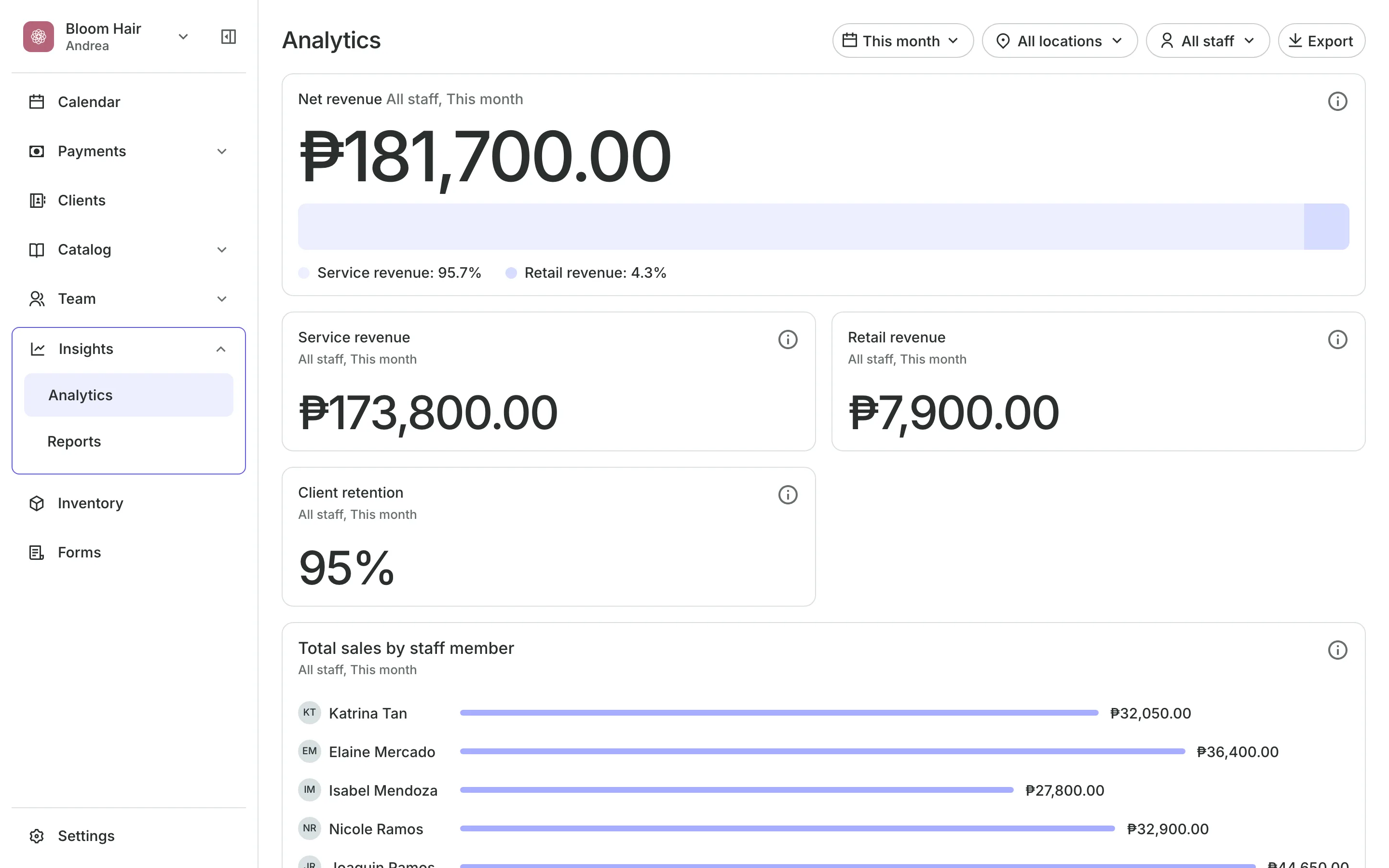The width and height of the screenshot is (1389, 868).
Task: Click Elaine Mercado's sales bar
Action: pos(822,751)
